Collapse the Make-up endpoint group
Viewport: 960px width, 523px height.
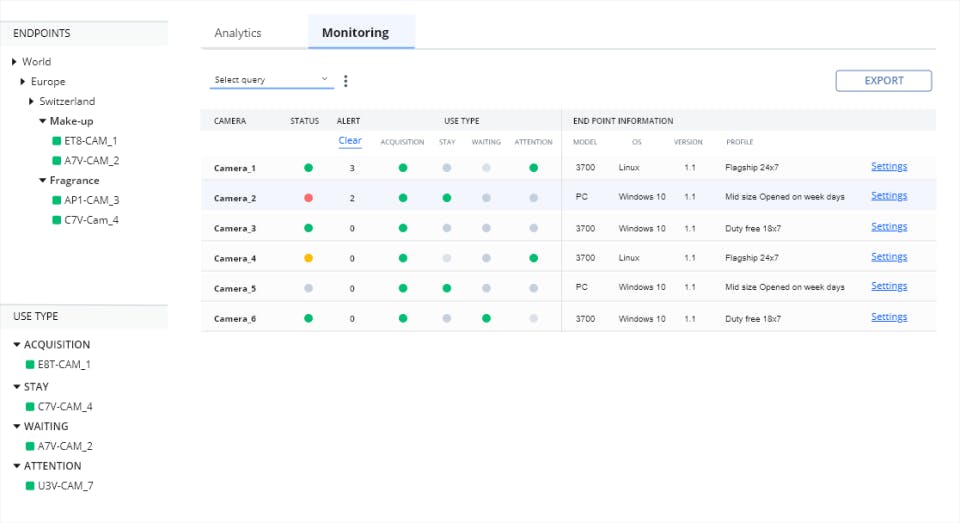42,121
